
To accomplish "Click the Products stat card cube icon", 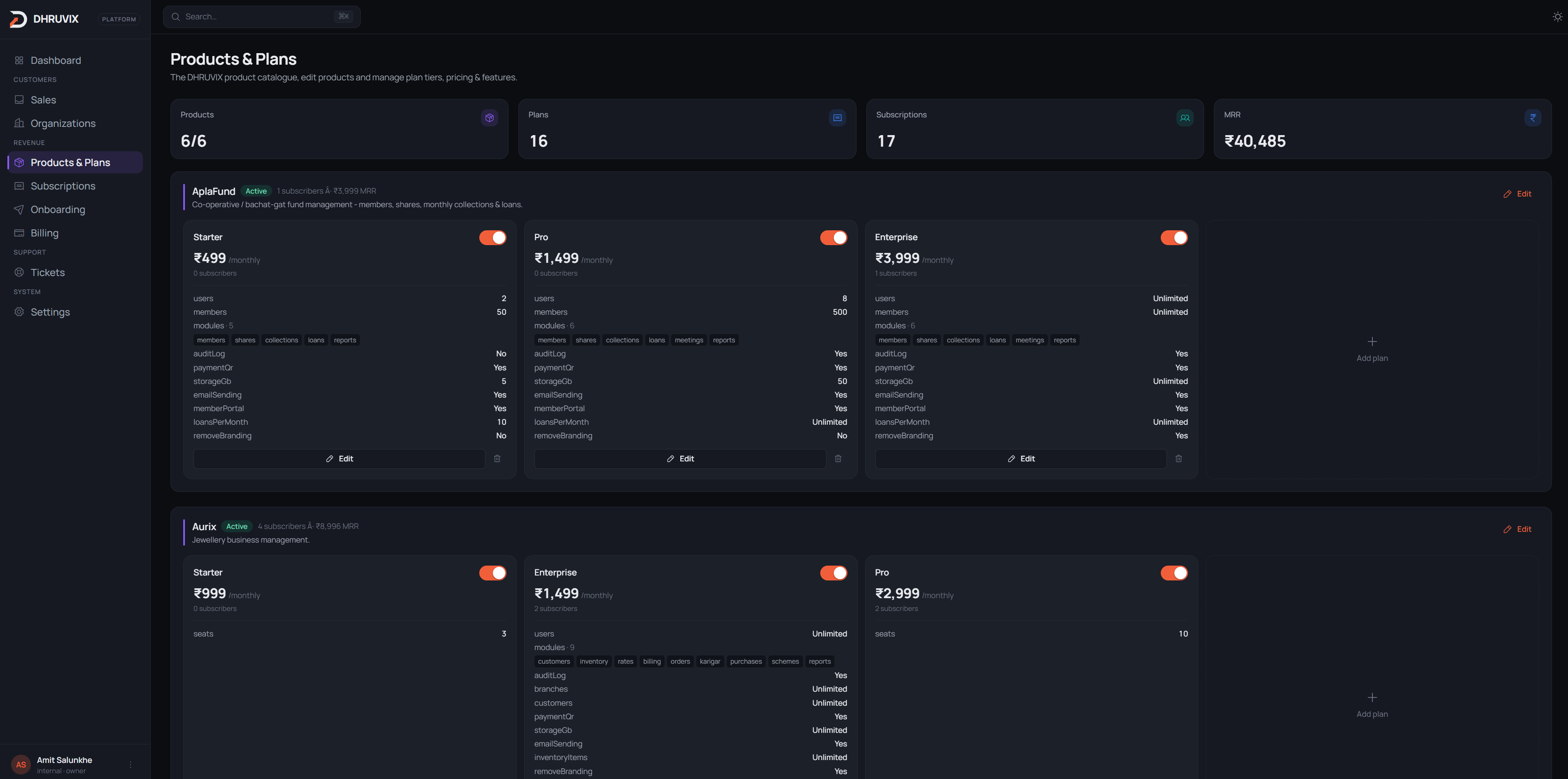I will coord(490,117).
